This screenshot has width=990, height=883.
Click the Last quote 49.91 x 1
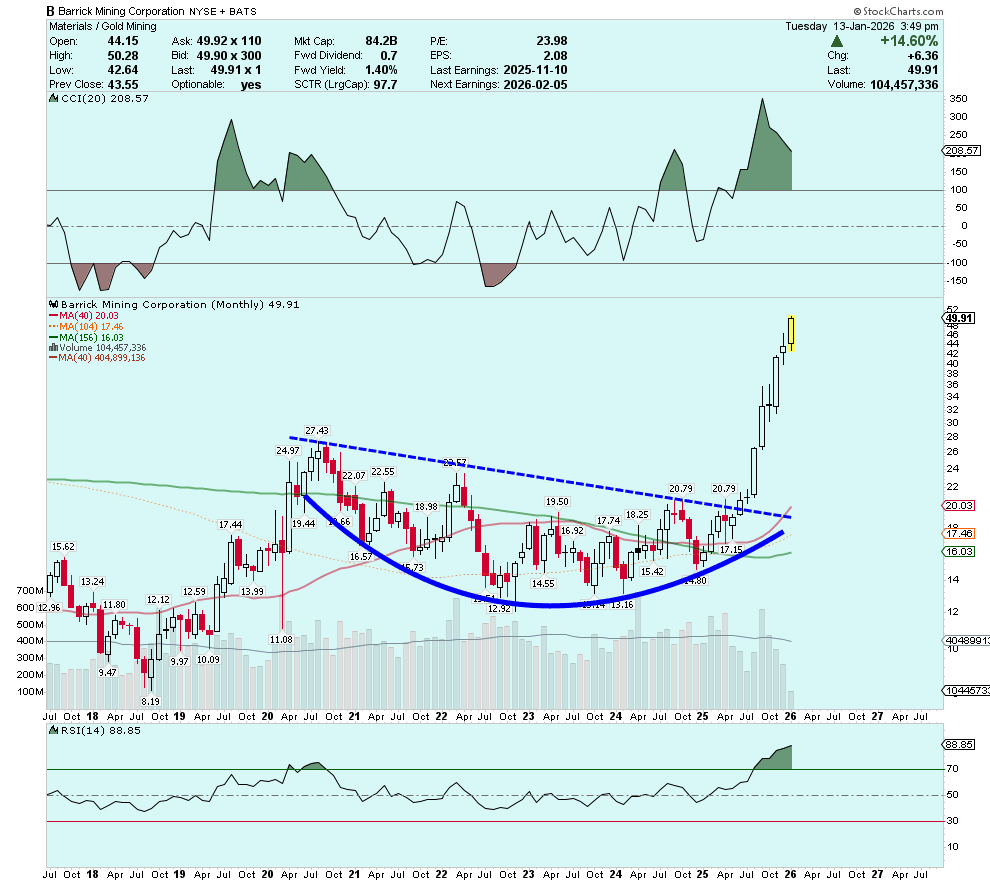click(x=236, y=70)
